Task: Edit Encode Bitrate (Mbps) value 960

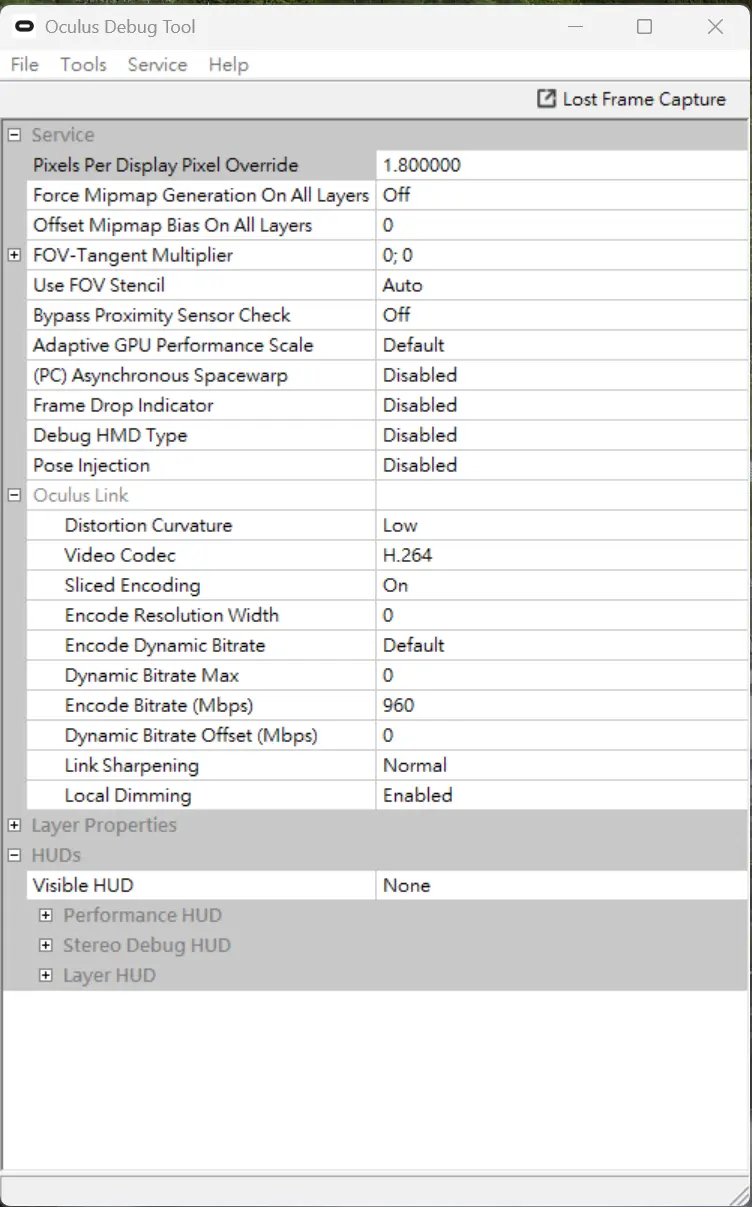Action: [x=562, y=705]
